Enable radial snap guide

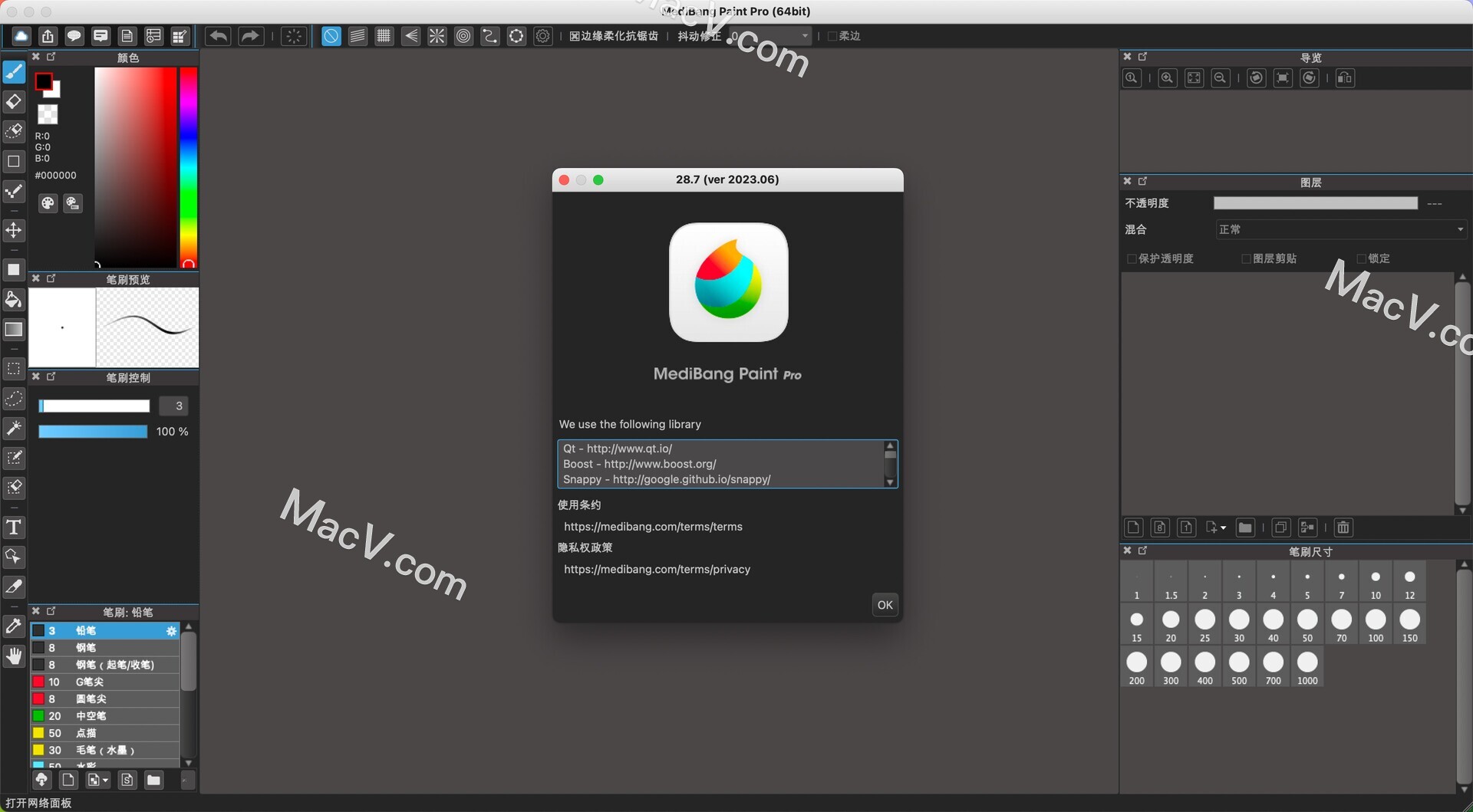click(x=437, y=36)
